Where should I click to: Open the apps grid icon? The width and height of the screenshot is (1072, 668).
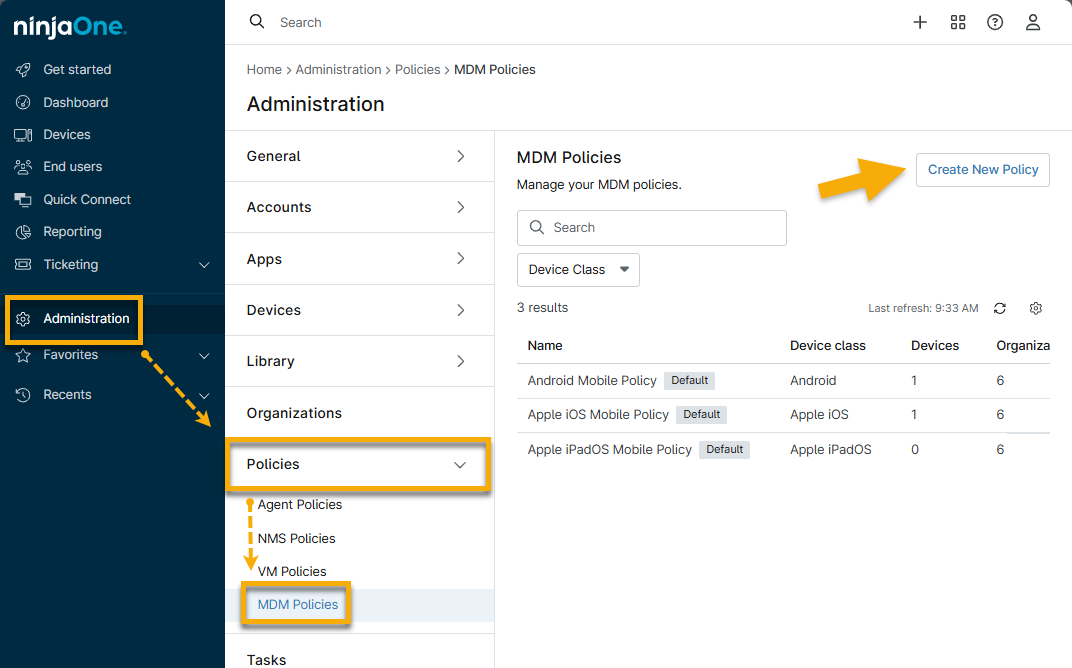pyautogui.click(x=958, y=22)
